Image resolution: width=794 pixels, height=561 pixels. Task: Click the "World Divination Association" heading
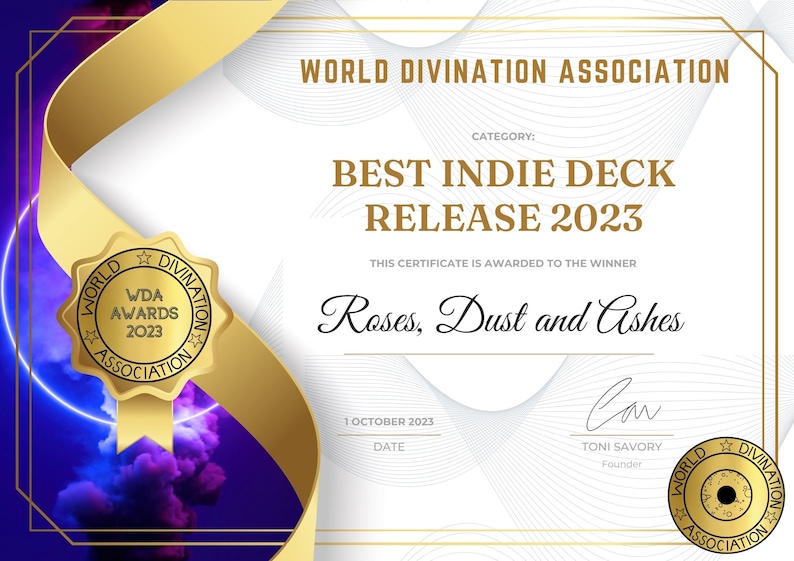point(514,71)
